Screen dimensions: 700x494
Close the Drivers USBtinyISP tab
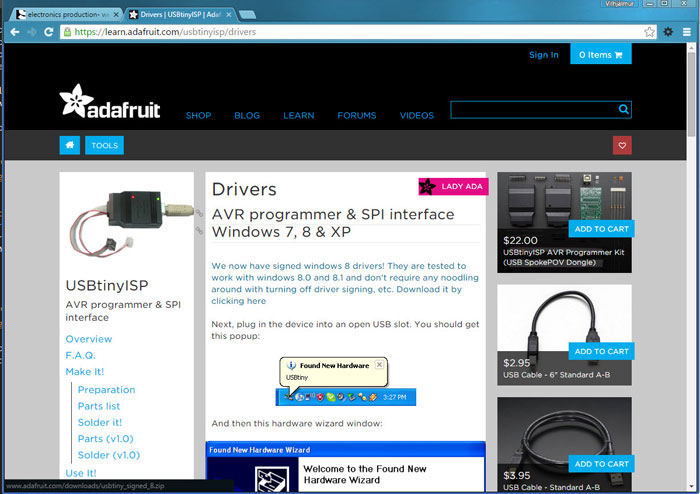(x=229, y=15)
